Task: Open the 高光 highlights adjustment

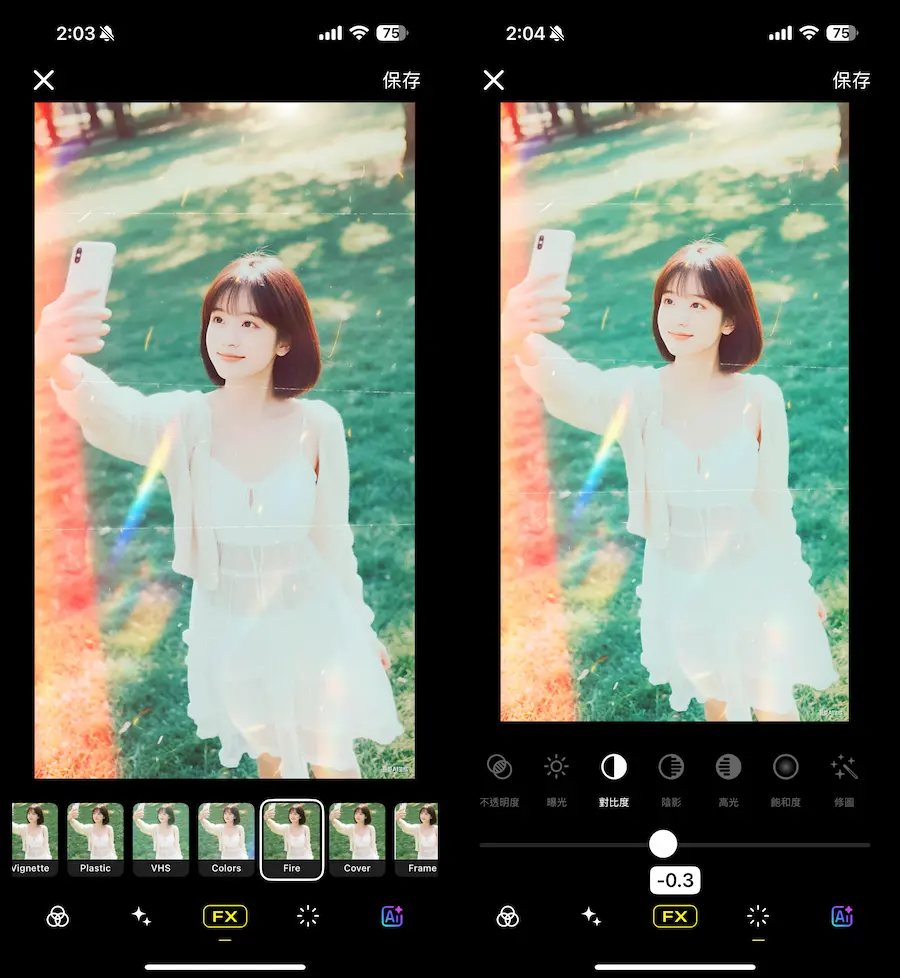Action: point(728,768)
